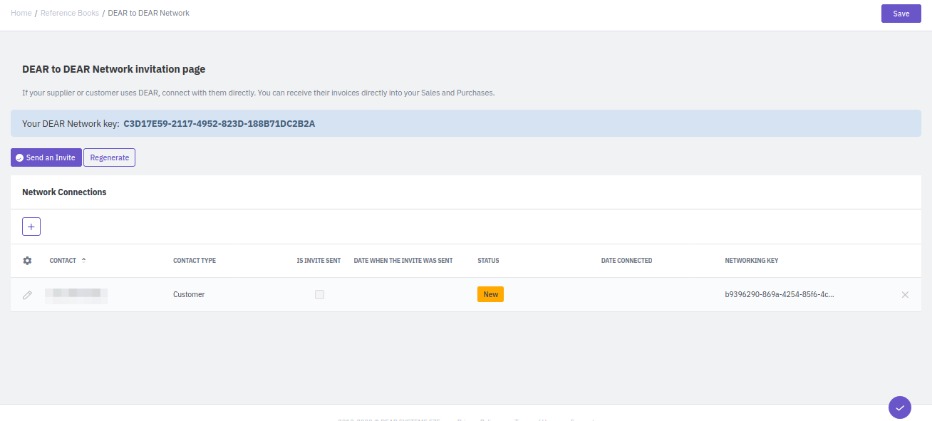932x421 pixels.
Task: Select the networking key value in the row
Action: 778,295
